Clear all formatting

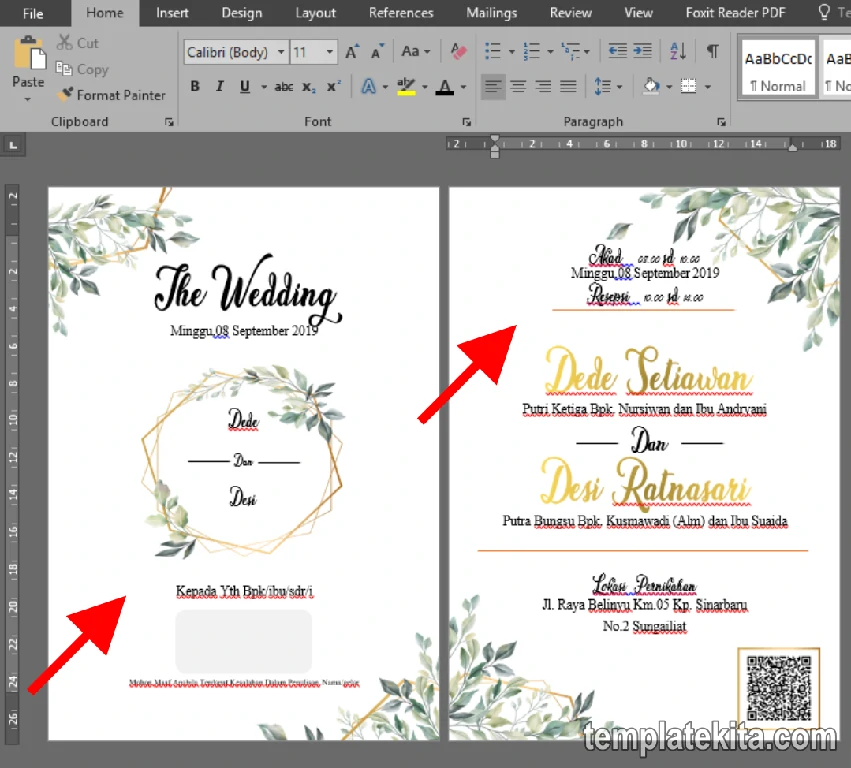click(x=459, y=52)
